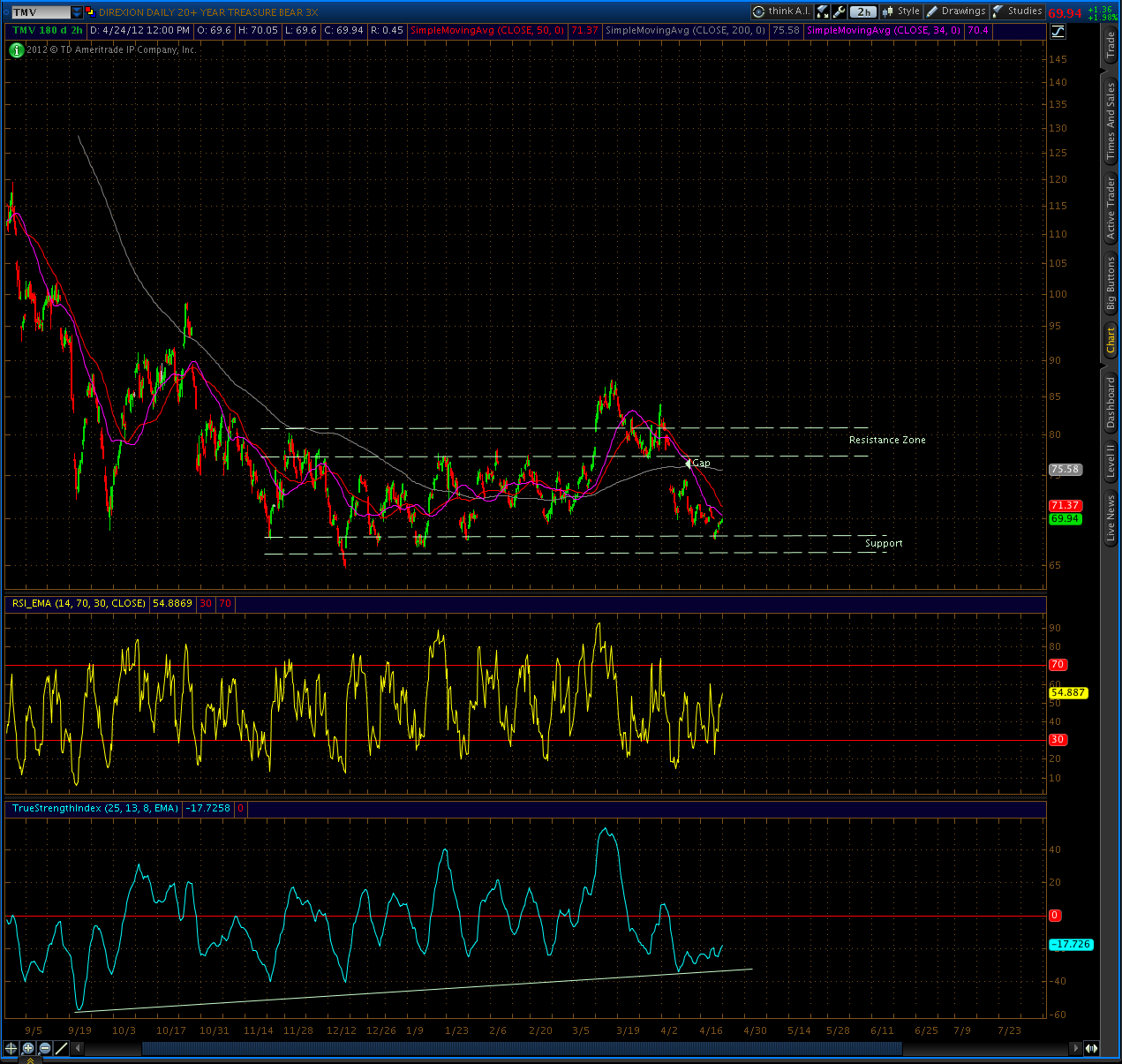Click the Resistance Zone annotation
The width and height of the screenshot is (1122, 1064).
click(x=887, y=440)
